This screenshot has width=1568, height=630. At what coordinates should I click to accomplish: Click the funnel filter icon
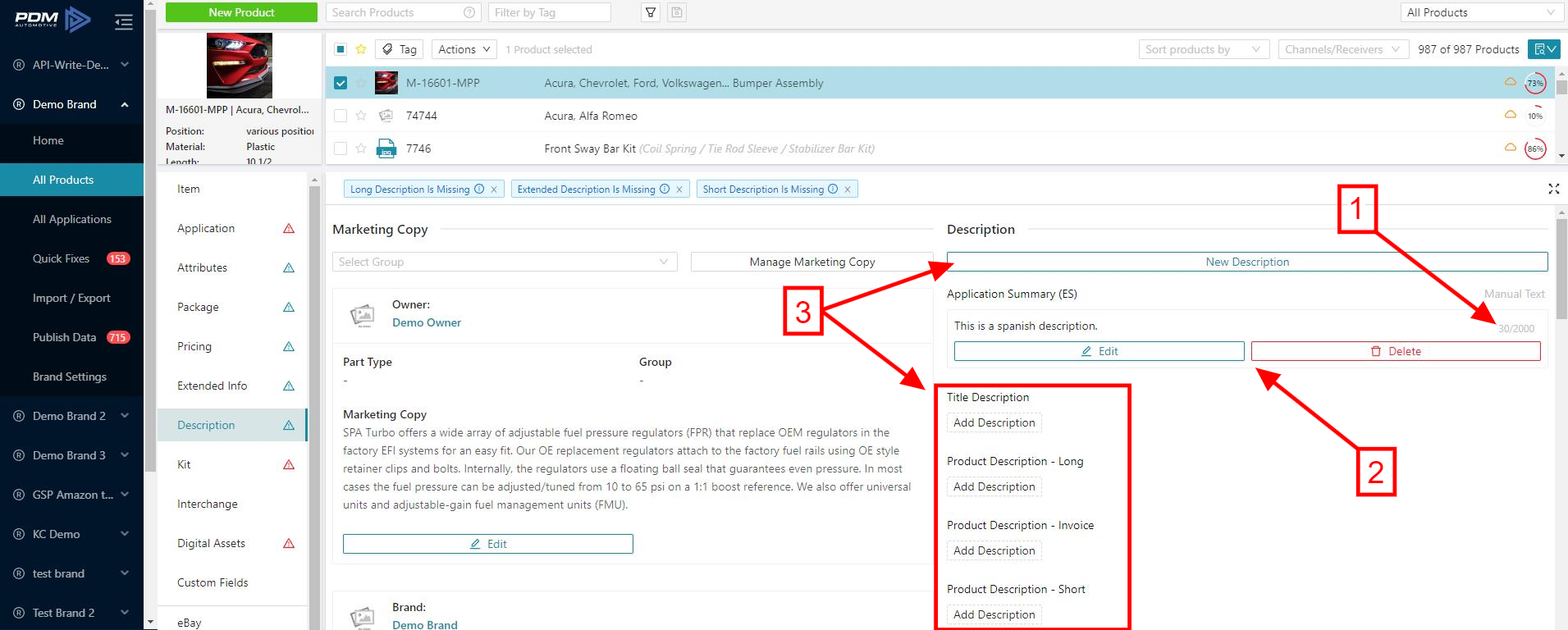tap(651, 12)
